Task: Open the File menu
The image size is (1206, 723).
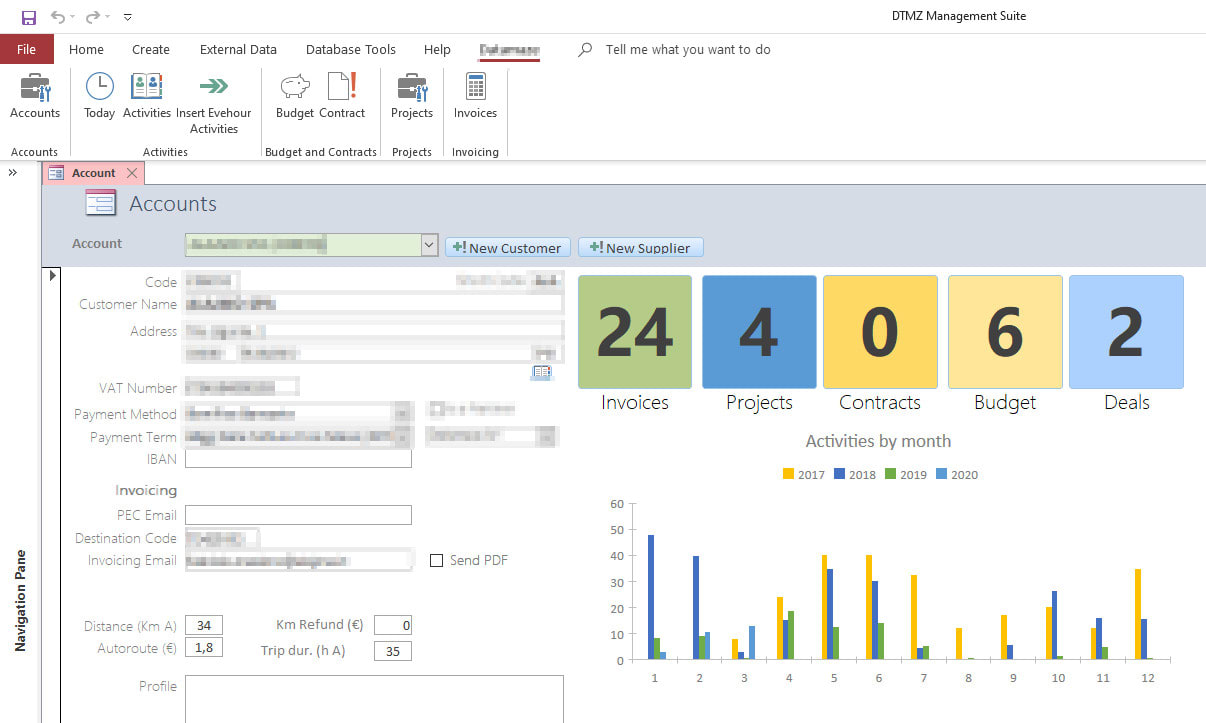Action: pos(27,49)
